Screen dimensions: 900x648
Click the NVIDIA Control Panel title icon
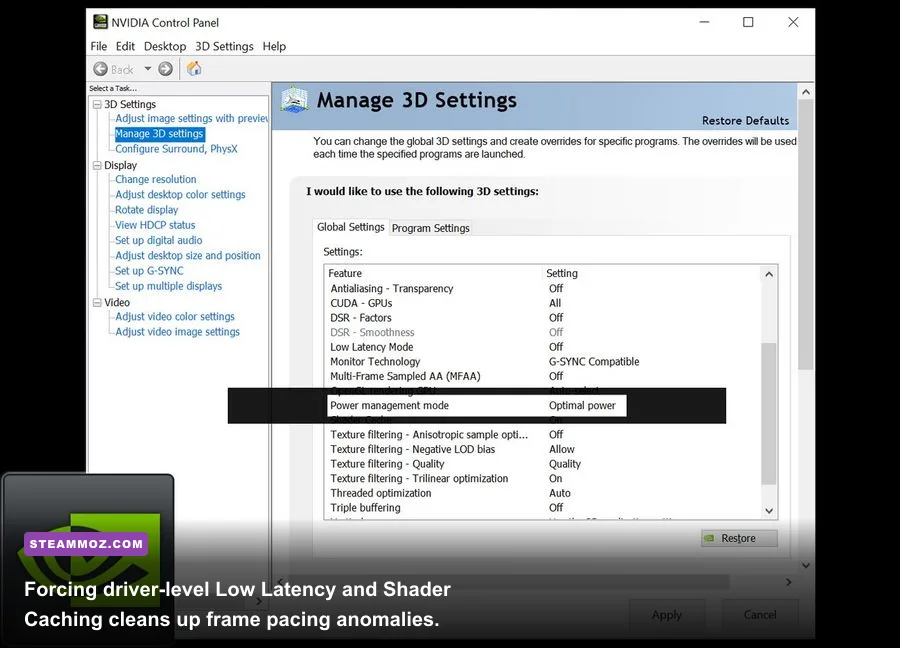pos(100,22)
